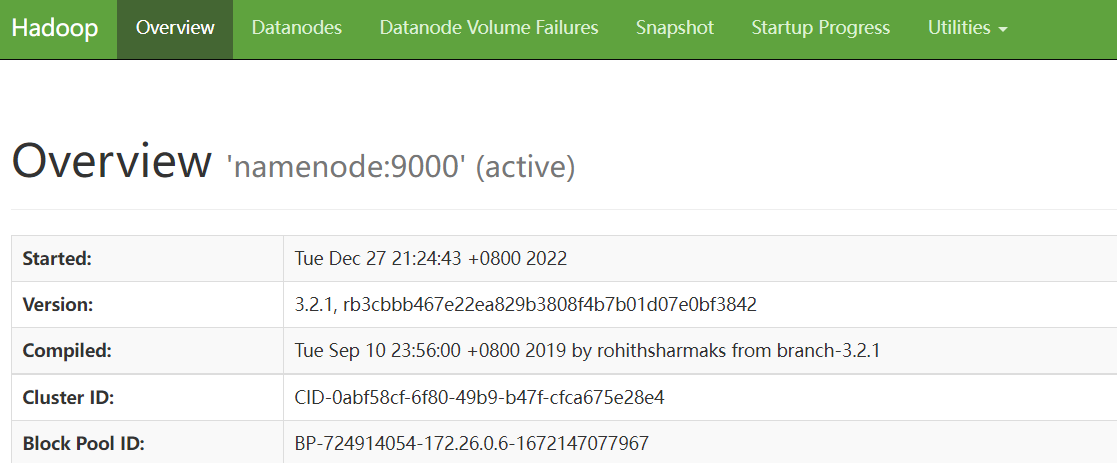Click the Started row label

coord(57,259)
